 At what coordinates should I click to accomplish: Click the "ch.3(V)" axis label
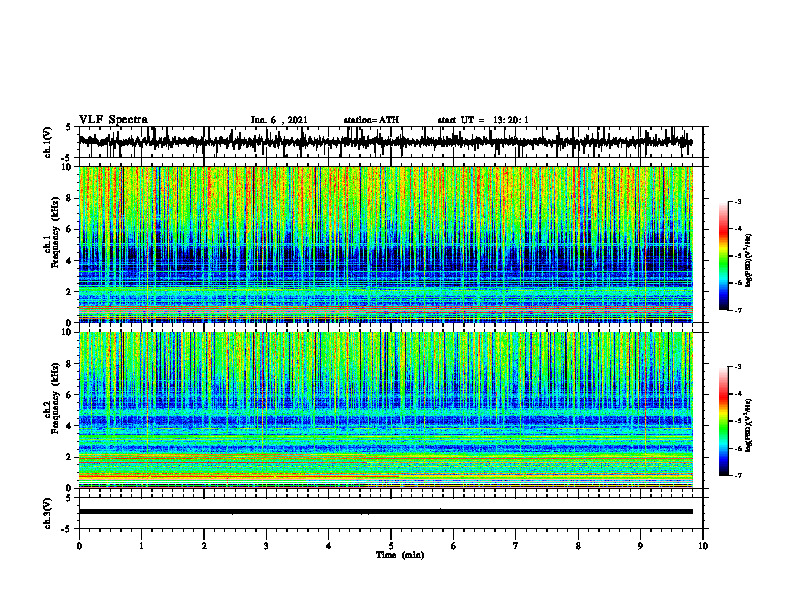click(x=48, y=513)
